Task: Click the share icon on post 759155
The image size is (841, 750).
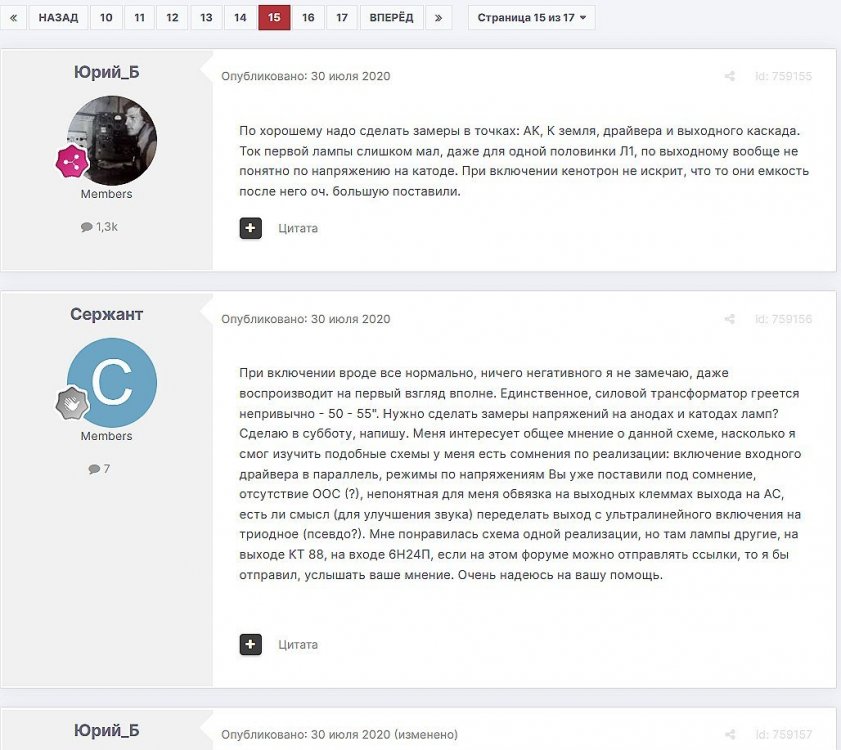Action: [729, 76]
